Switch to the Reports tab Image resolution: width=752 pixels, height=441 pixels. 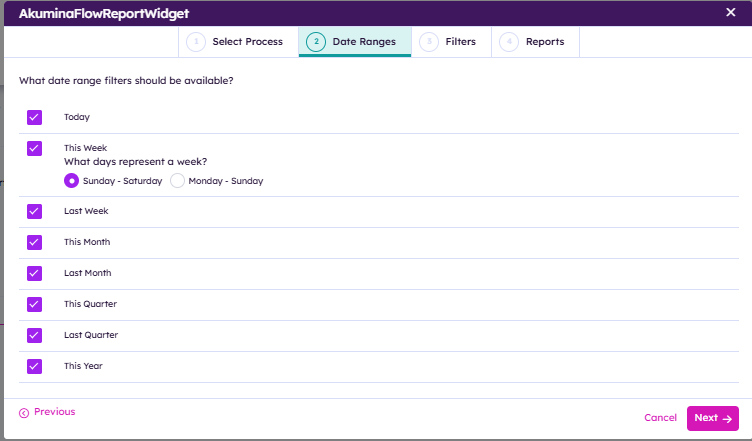[x=536, y=42]
